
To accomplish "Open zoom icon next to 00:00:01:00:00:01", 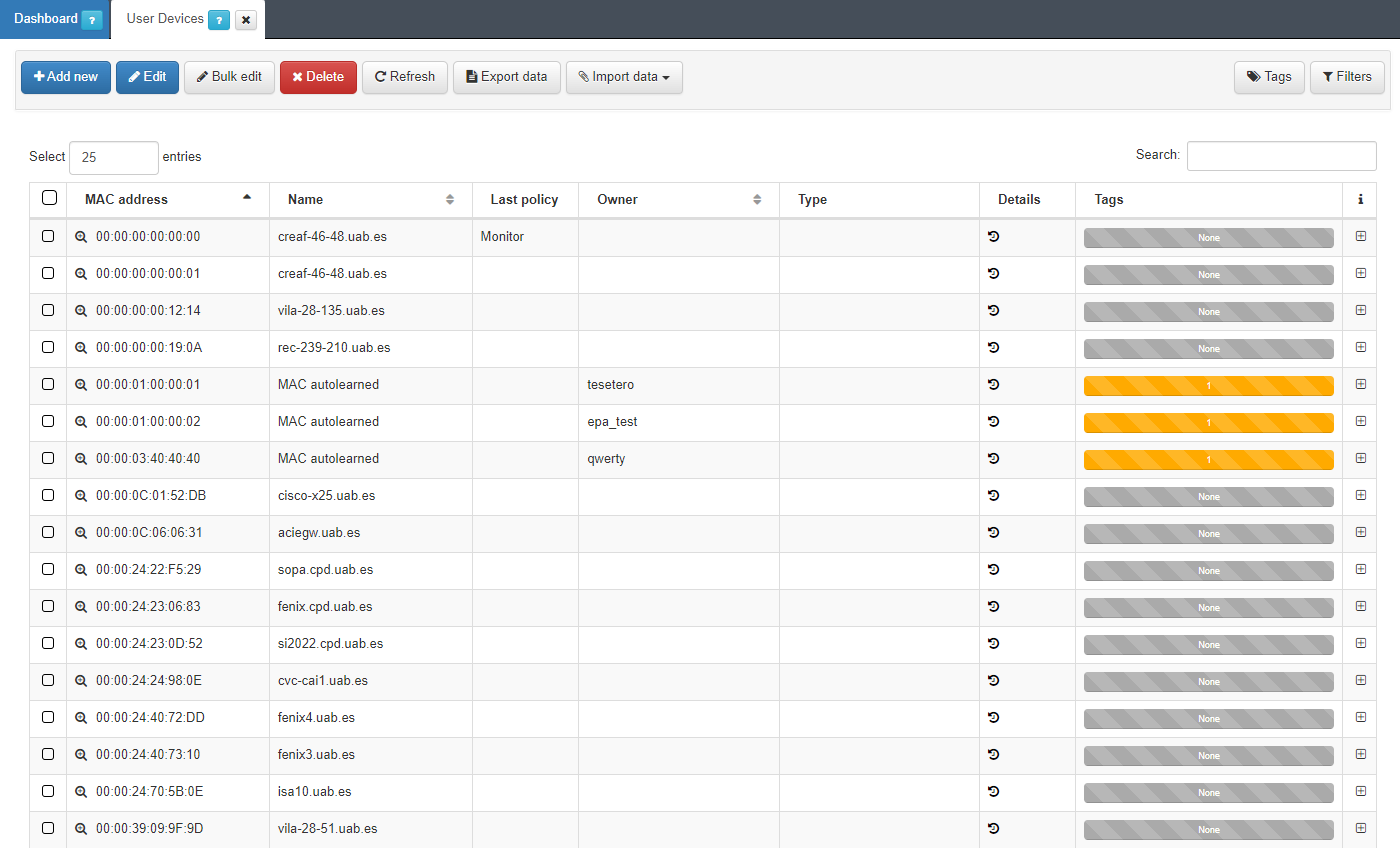I will tap(82, 385).
